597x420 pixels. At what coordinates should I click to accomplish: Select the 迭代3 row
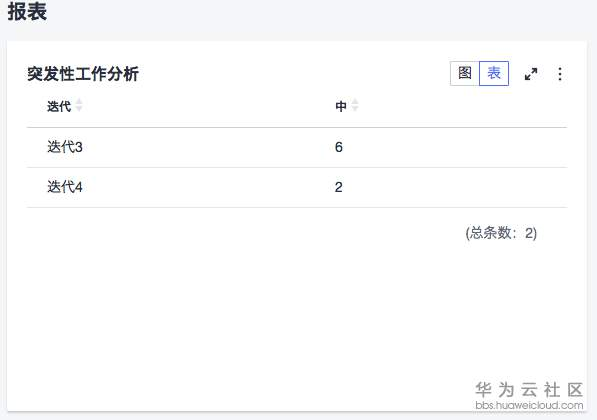pos(297,147)
